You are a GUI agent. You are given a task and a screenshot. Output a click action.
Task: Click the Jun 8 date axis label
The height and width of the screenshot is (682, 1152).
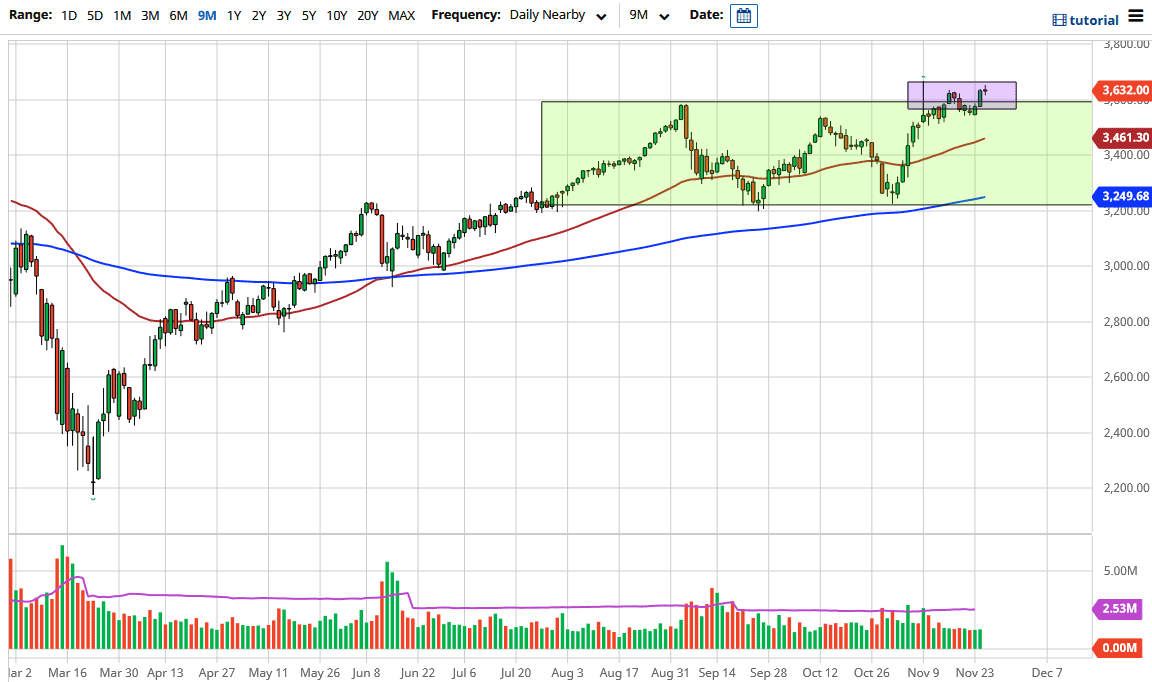pyautogui.click(x=366, y=672)
